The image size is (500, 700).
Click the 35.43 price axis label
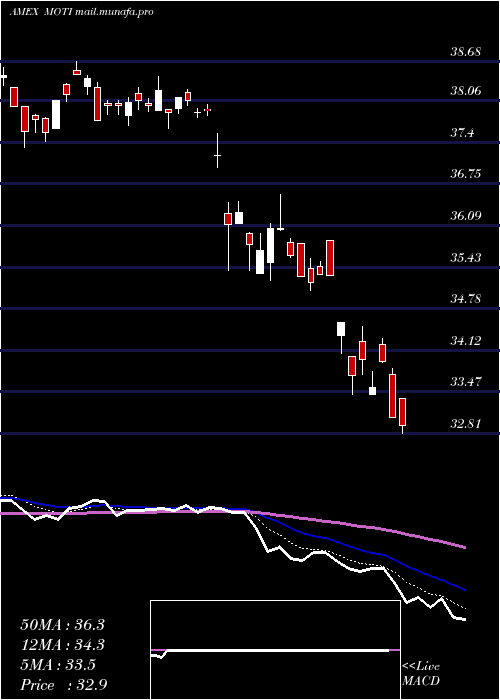click(465, 258)
